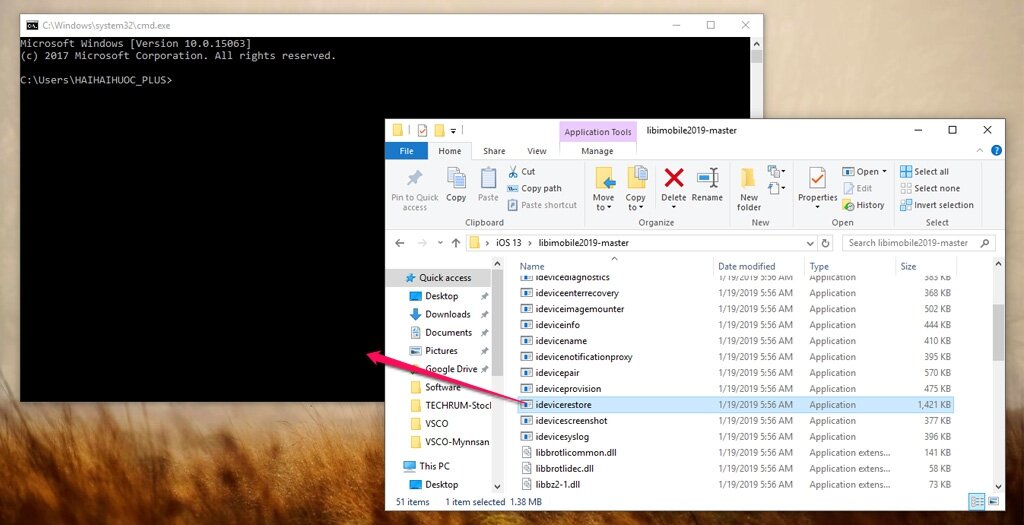Click the Back navigation arrow in Explorer
The height and width of the screenshot is (525, 1024).
pyautogui.click(x=400, y=243)
